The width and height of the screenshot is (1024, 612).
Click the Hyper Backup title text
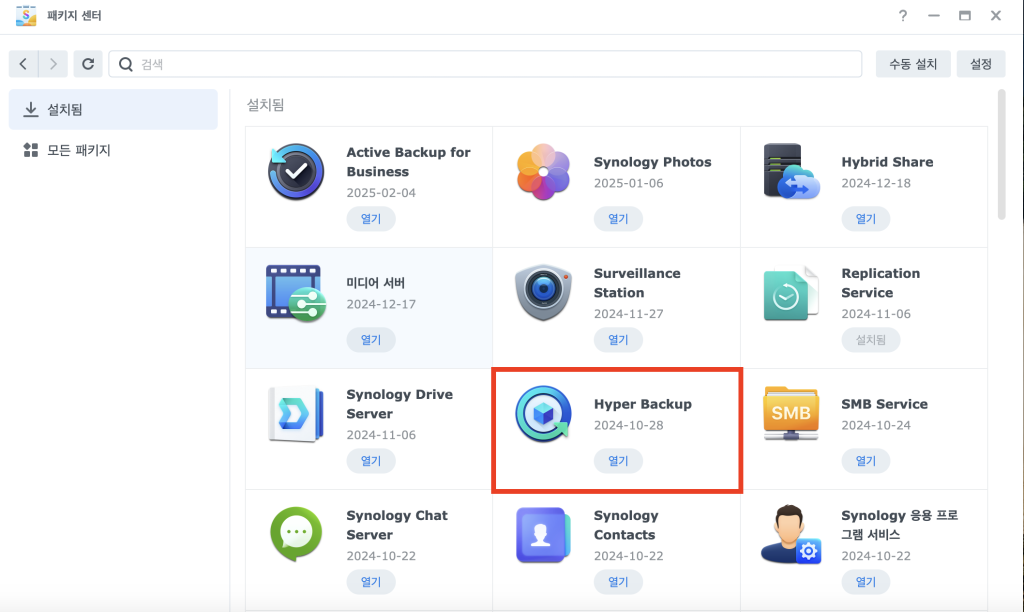click(643, 404)
